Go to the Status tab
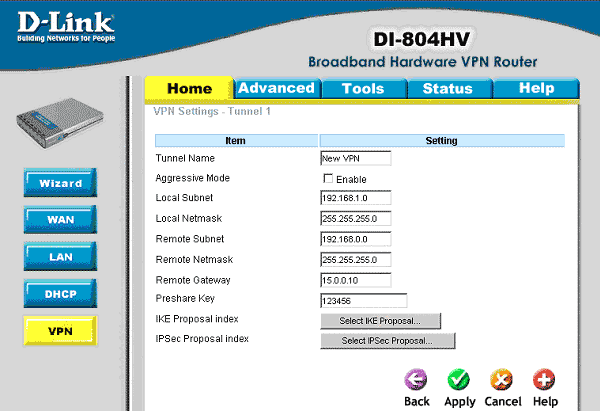This screenshot has width=600, height=412. coord(447,88)
